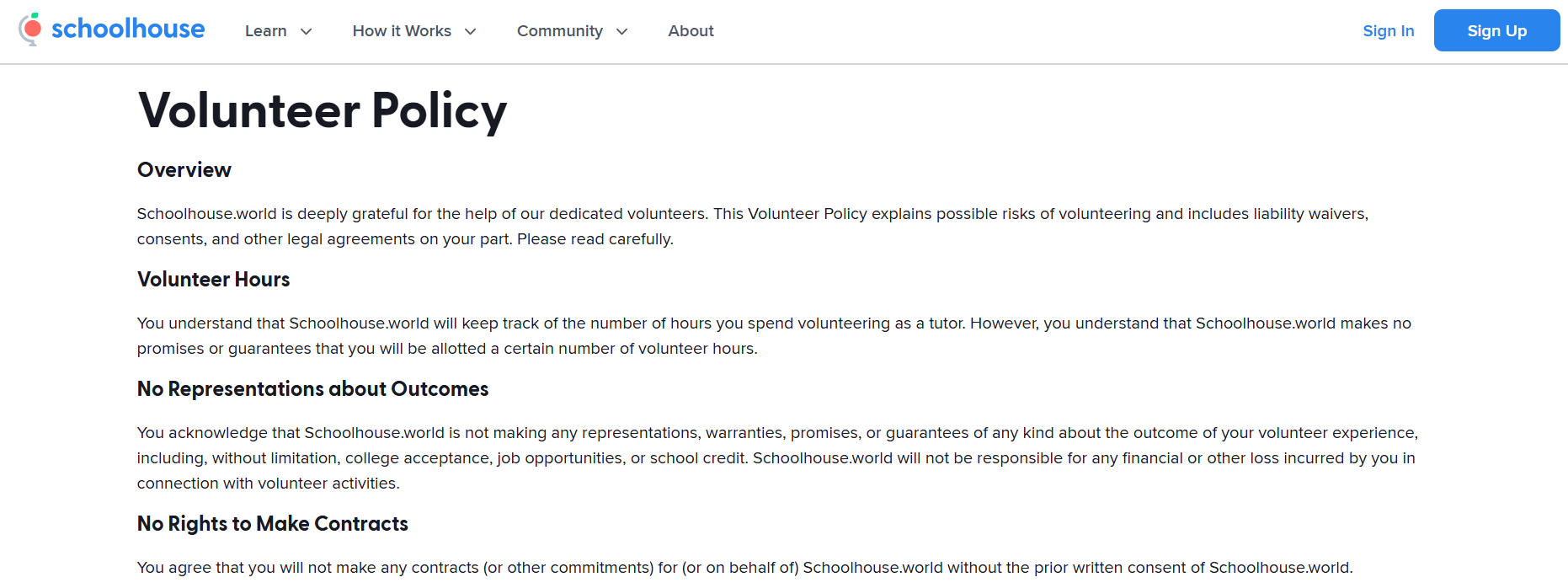This screenshot has width=1568, height=588.
Task: Click the Volunteer Hours heading
Action: coord(213,280)
